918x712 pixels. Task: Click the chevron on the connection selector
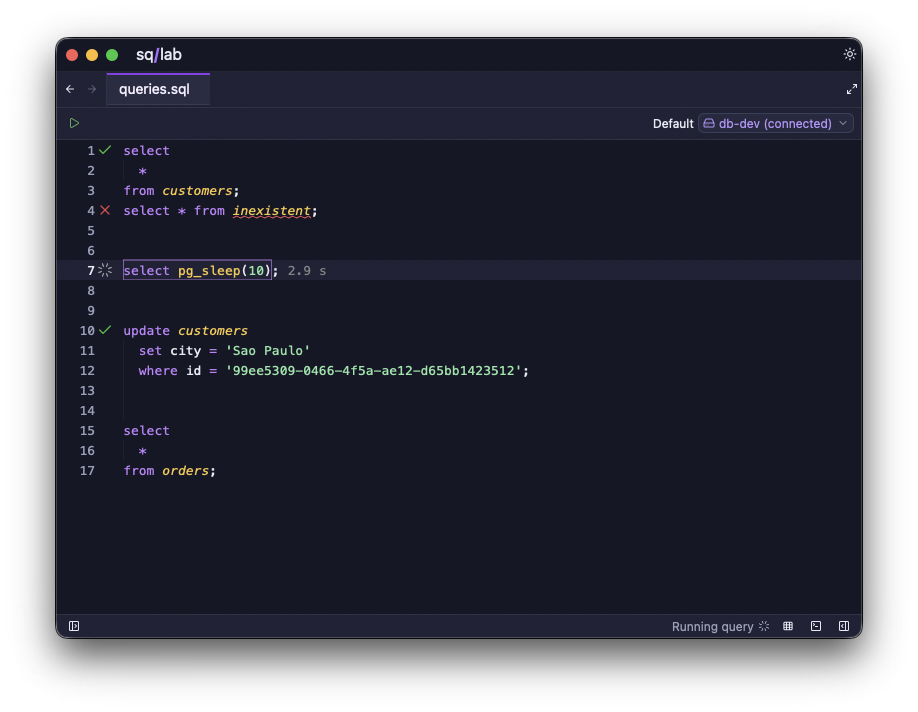pyautogui.click(x=843, y=124)
